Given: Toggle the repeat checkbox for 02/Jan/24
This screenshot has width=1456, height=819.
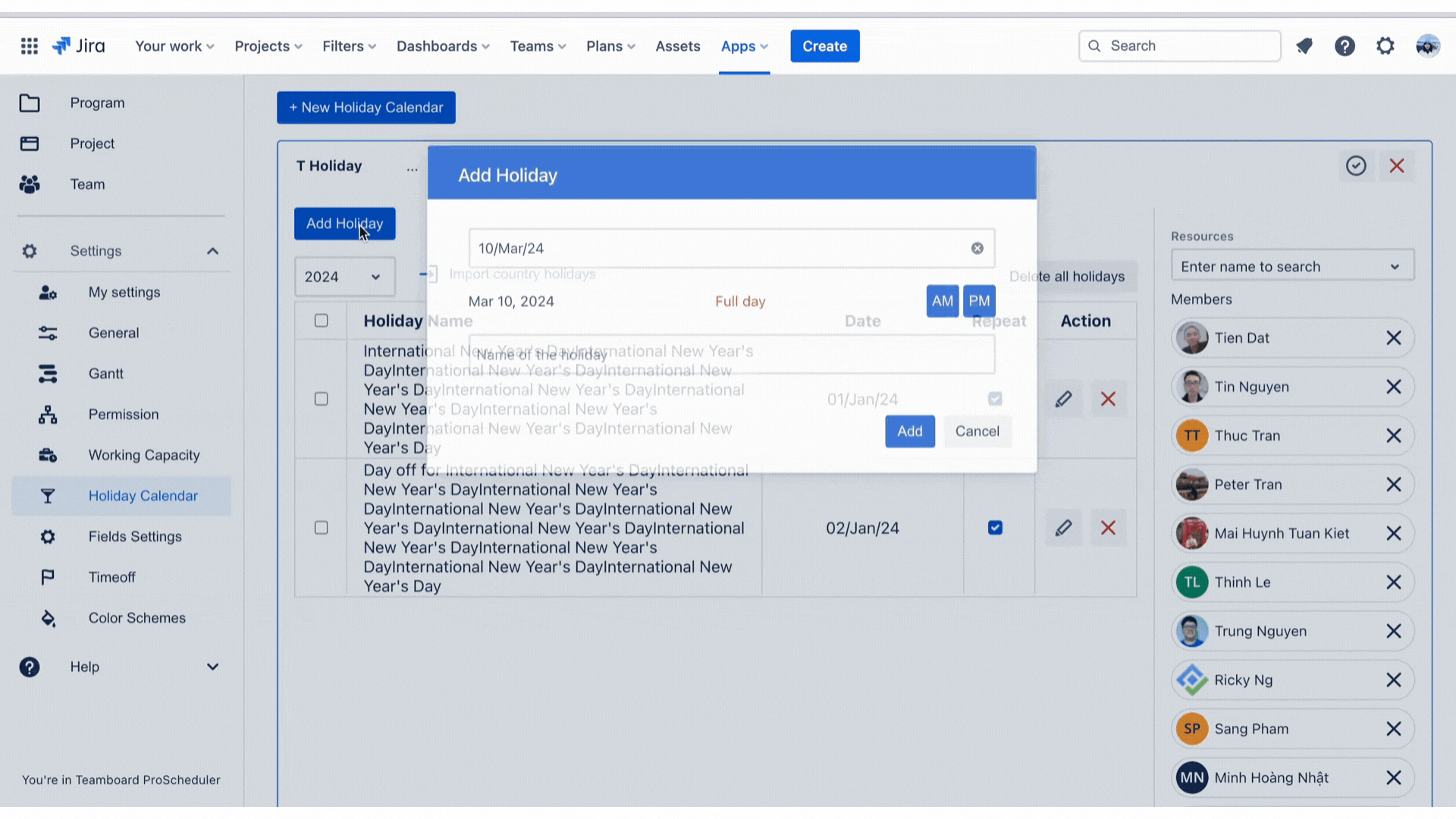Looking at the screenshot, I should tap(995, 528).
